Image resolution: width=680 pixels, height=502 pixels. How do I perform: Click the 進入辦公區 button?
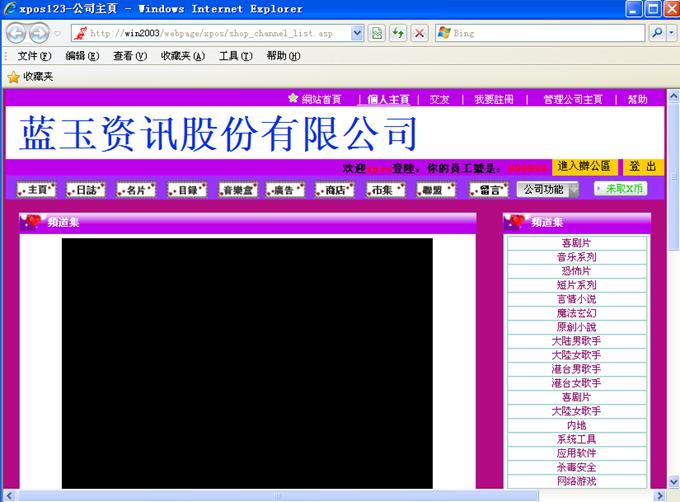(x=584, y=166)
